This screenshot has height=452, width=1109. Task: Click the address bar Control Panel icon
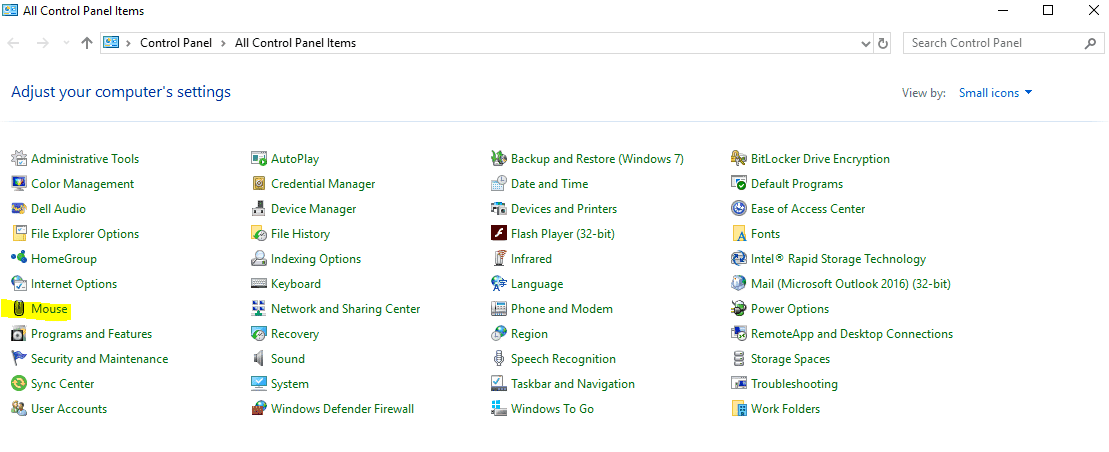tap(111, 42)
